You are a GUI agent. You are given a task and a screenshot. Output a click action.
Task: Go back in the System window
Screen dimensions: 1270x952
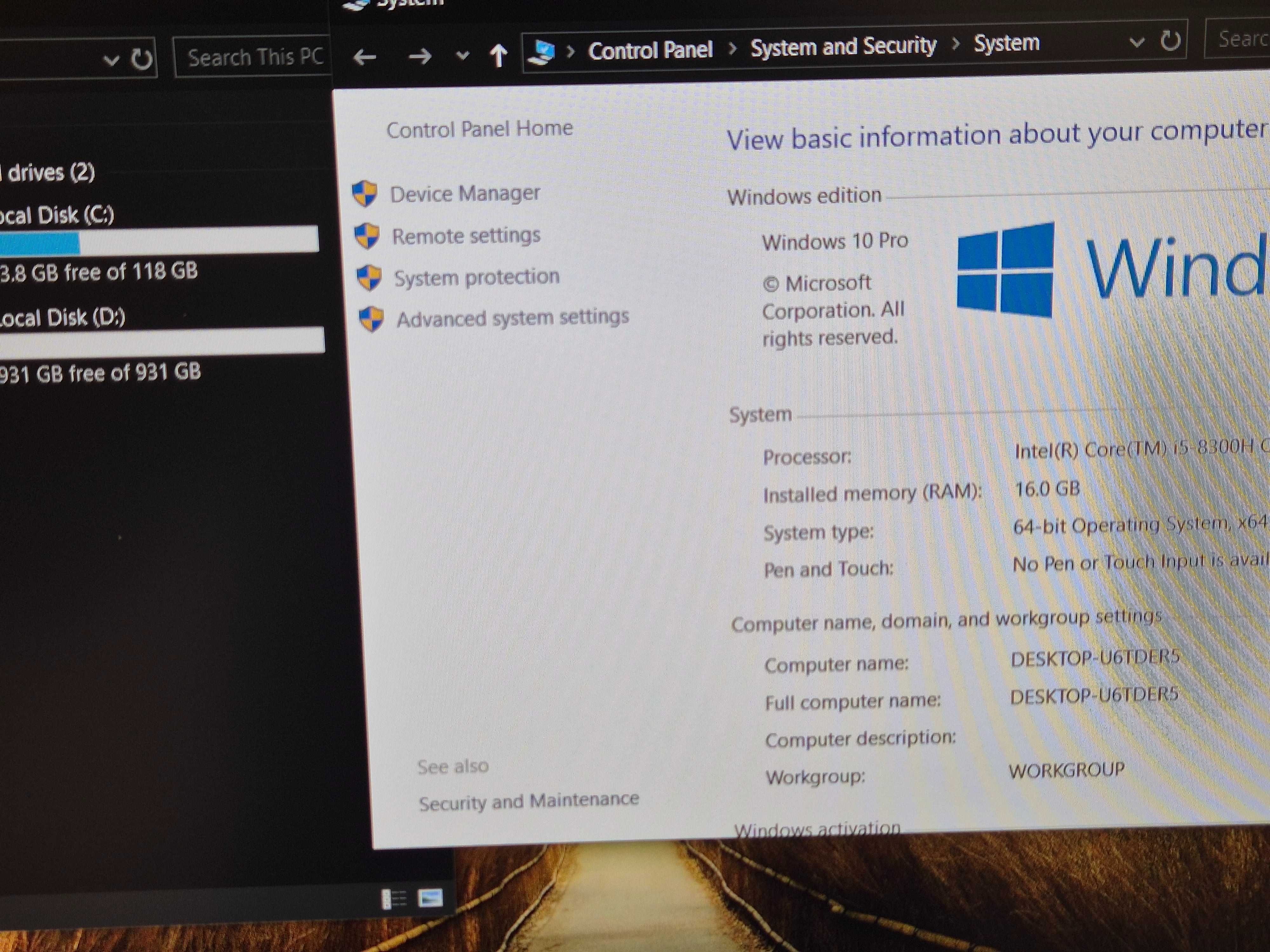coord(364,57)
